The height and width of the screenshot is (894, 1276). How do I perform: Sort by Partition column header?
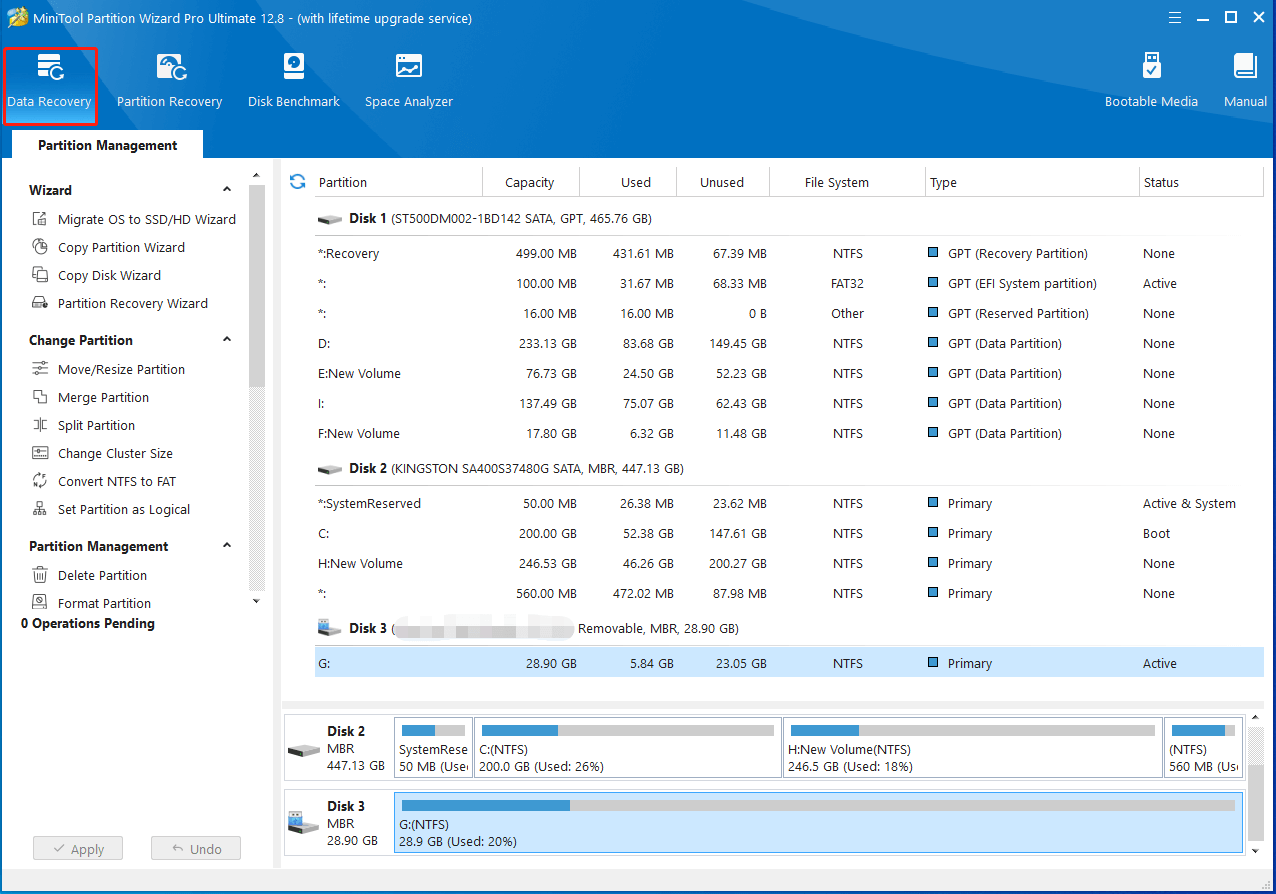[399, 182]
